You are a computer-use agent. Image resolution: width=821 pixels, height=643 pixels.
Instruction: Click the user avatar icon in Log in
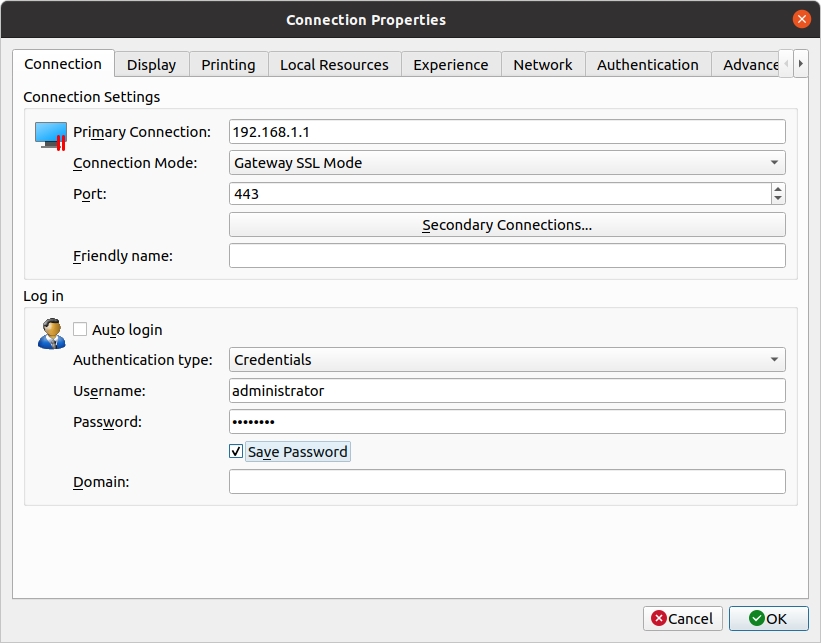[x=50, y=333]
